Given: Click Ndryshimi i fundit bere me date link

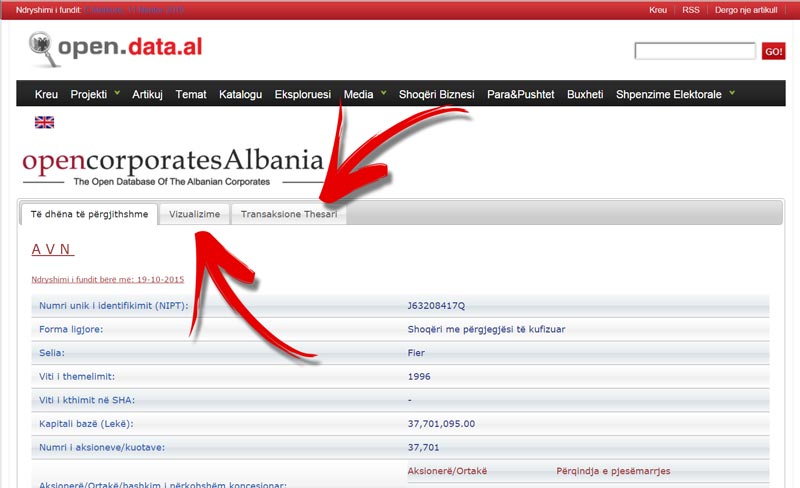Looking at the screenshot, I should pos(108,279).
